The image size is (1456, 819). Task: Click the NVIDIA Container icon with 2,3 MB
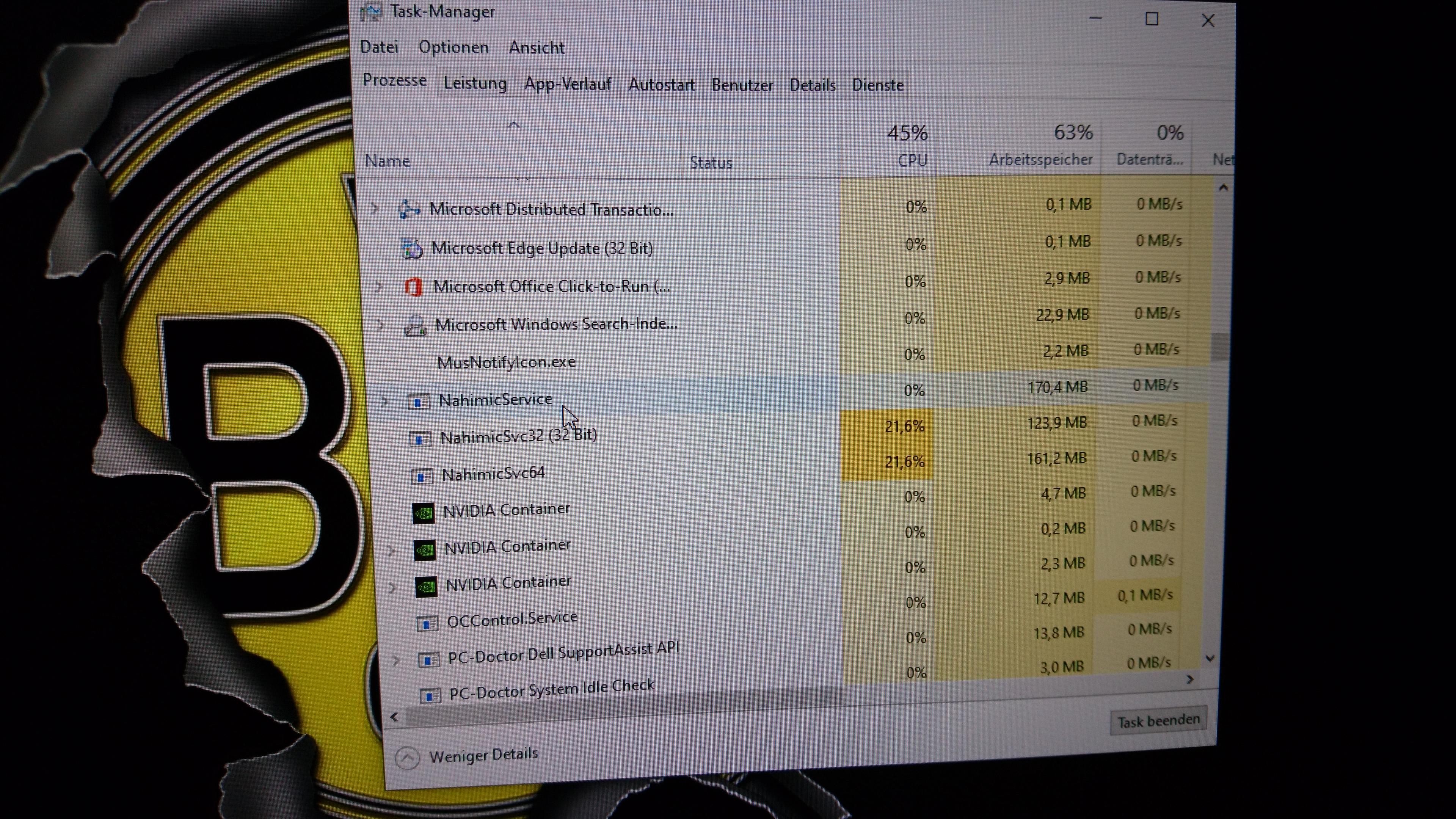pyautogui.click(x=426, y=587)
